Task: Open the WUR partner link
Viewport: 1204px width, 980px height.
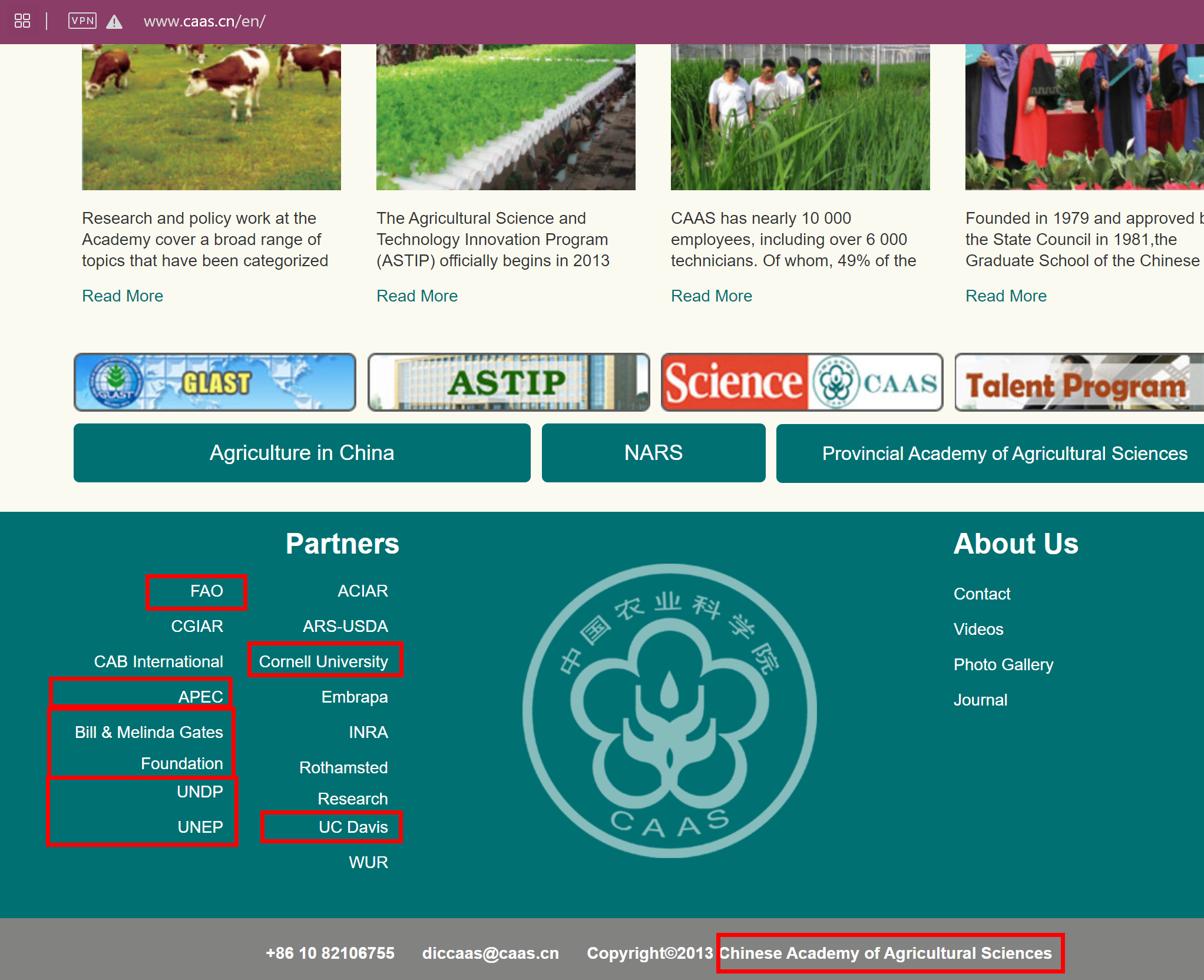Action: pyautogui.click(x=369, y=862)
